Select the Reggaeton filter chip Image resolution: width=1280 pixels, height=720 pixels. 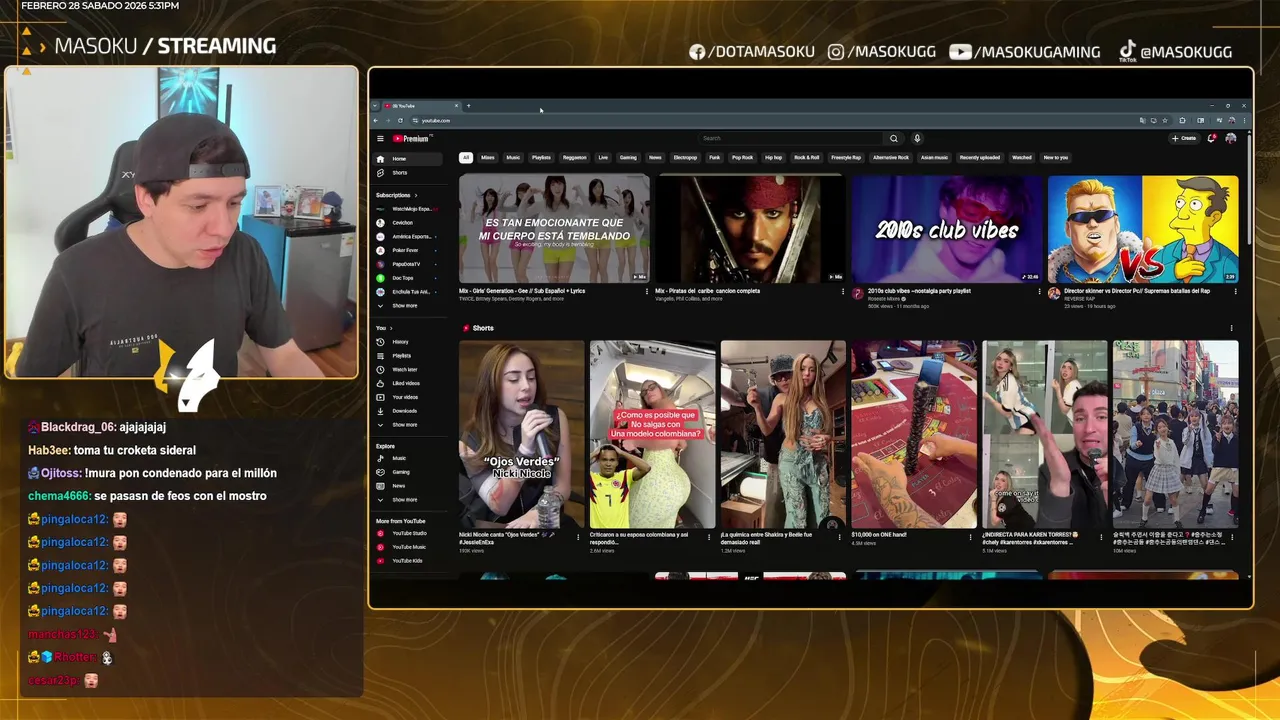(x=575, y=157)
